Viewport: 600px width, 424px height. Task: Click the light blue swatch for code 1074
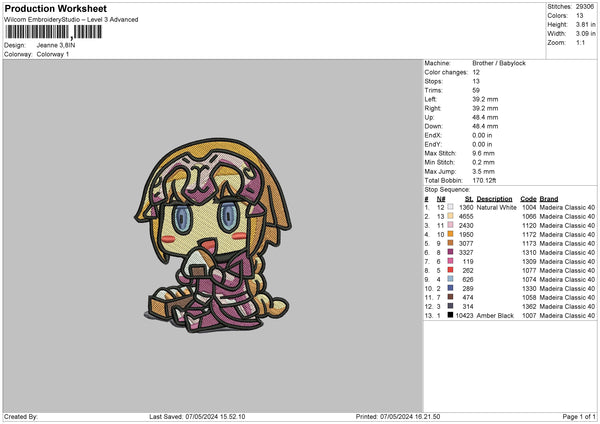[450, 279]
